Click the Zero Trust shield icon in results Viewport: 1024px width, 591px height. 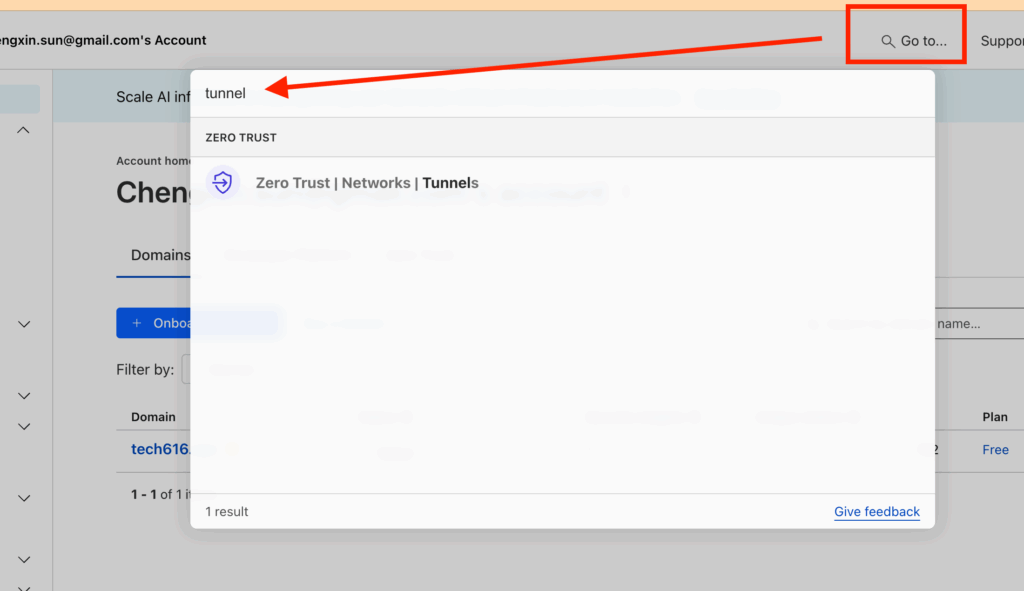pyautogui.click(x=223, y=182)
